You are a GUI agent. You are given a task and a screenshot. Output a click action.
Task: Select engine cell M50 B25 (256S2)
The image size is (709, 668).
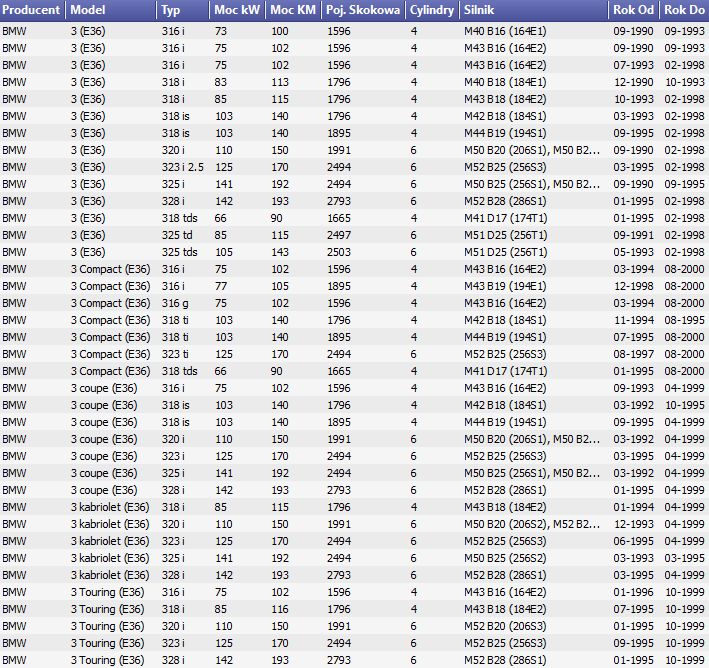click(x=505, y=558)
